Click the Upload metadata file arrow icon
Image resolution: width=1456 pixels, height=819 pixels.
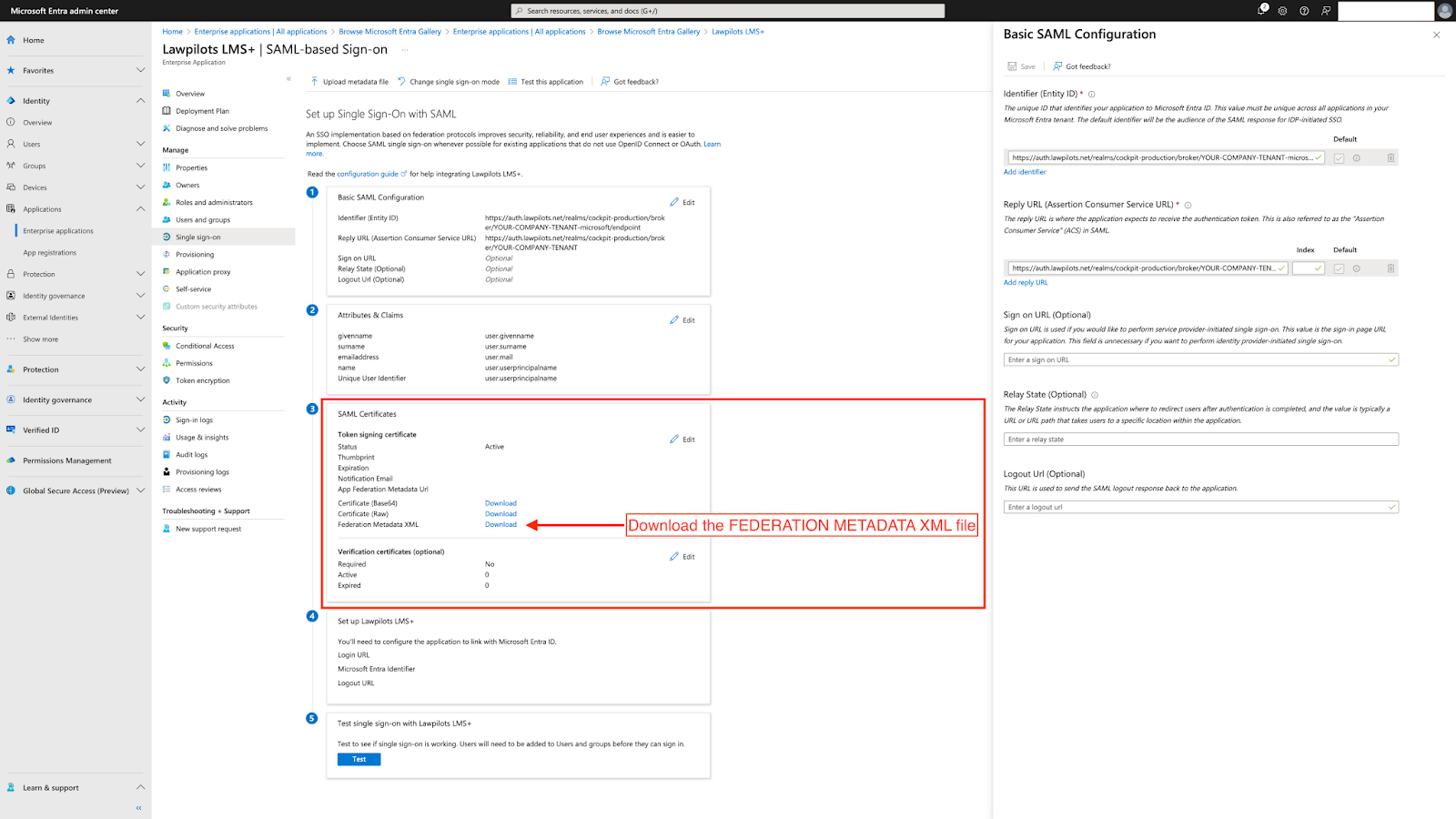click(315, 81)
